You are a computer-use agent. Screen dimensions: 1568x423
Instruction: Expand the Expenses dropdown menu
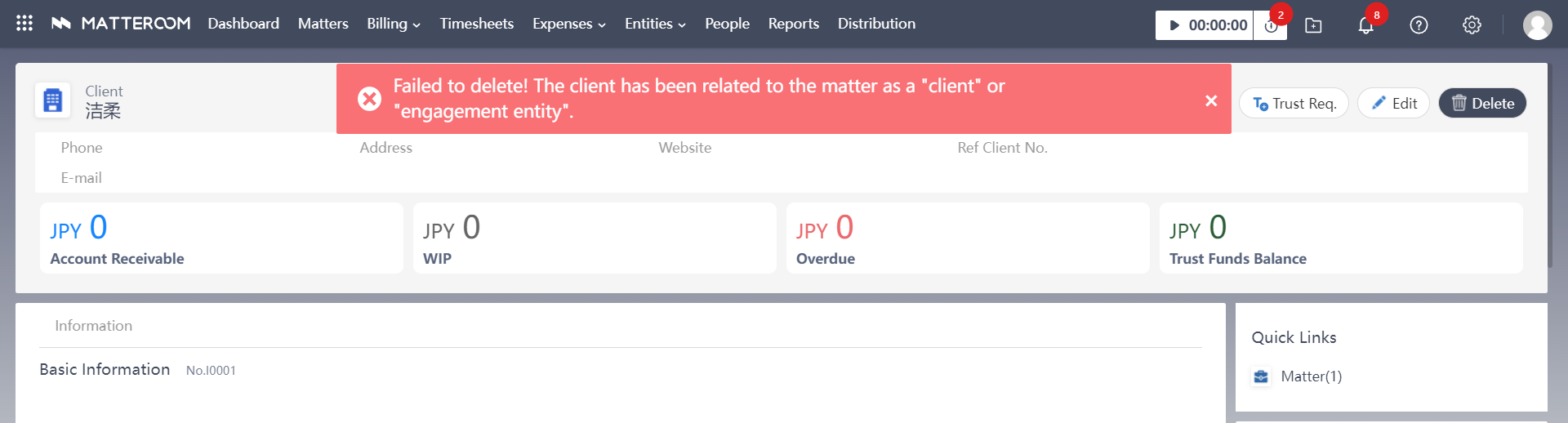point(568,24)
